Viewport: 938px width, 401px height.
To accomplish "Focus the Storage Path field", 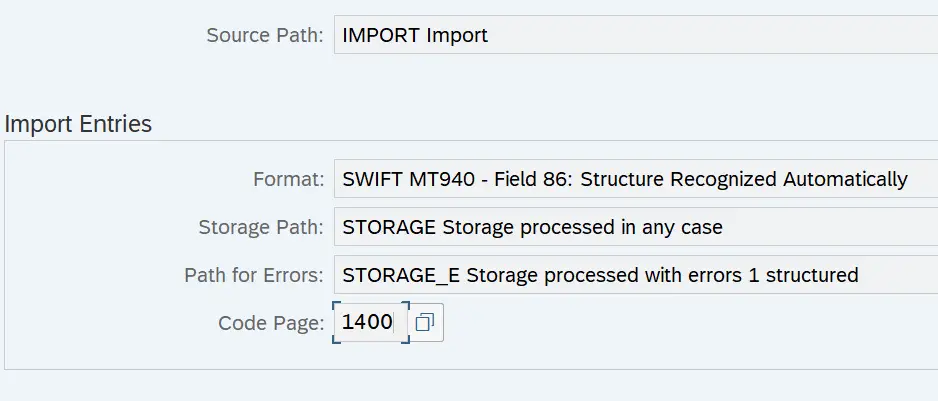I will pyautogui.click(x=636, y=227).
